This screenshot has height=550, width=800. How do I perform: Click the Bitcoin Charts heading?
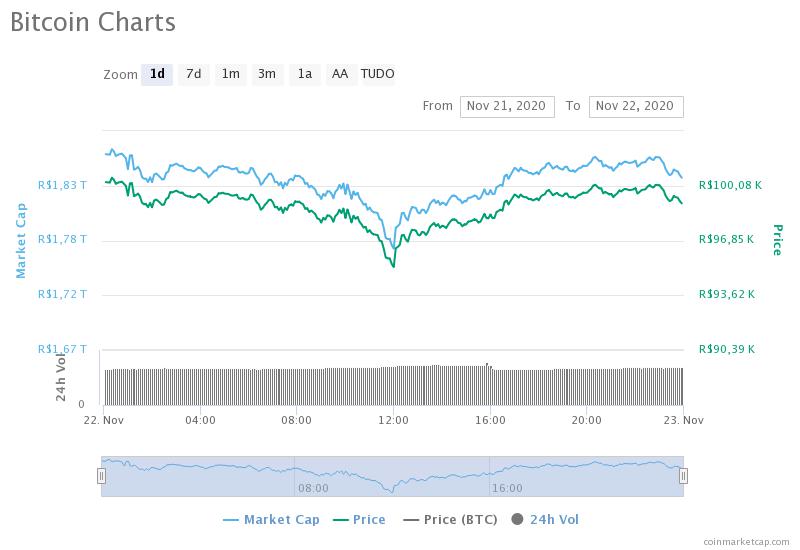point(93,22)
